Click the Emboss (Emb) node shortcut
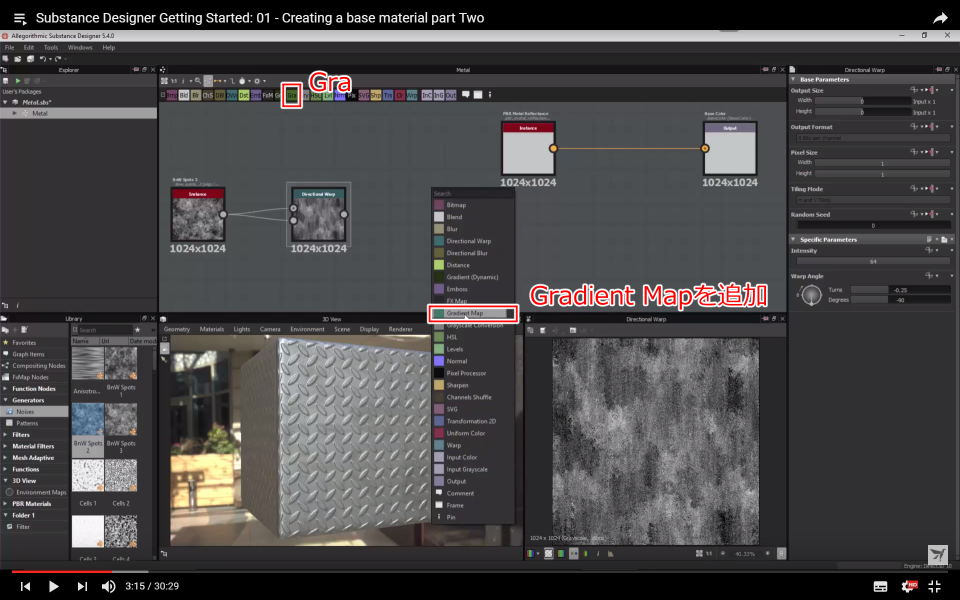Screen dimensions: 960x600 (x=256, y=95)
